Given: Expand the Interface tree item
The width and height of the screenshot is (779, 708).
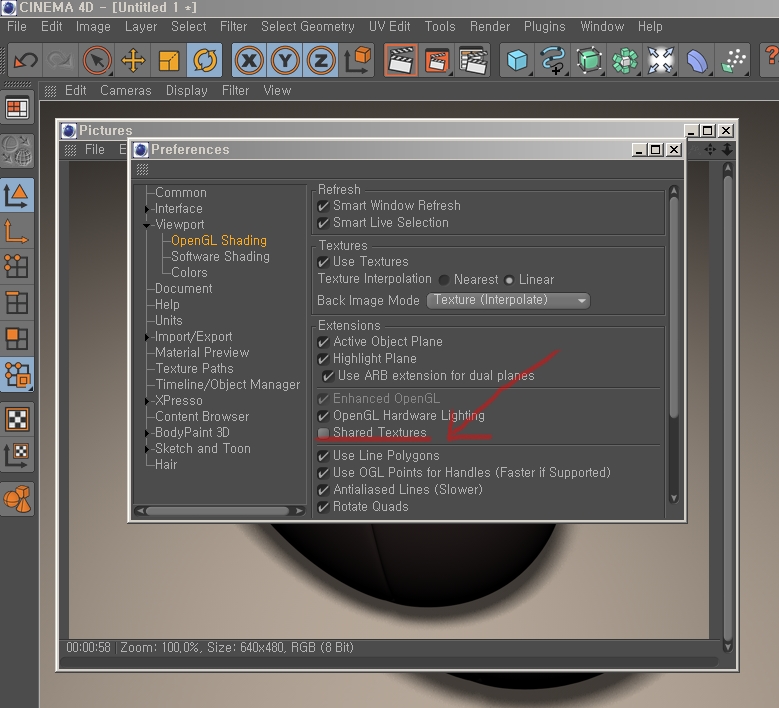Looking at the screenshot, I should [147, 209].
